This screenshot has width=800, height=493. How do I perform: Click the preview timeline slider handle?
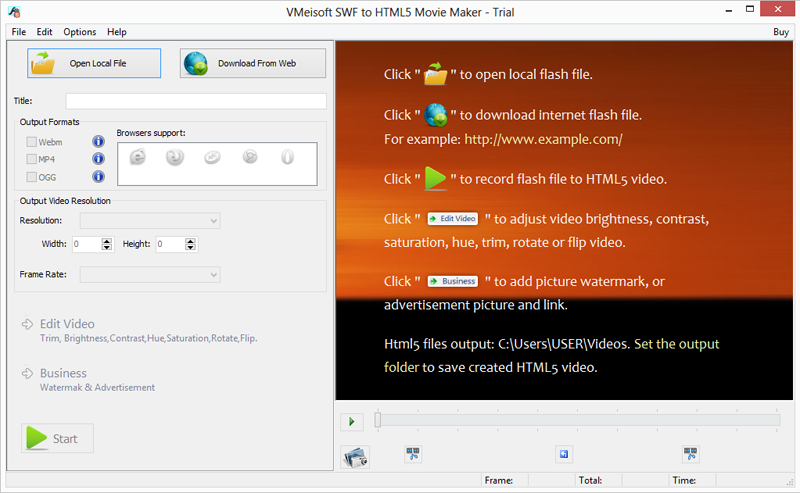tap(378, 420)
